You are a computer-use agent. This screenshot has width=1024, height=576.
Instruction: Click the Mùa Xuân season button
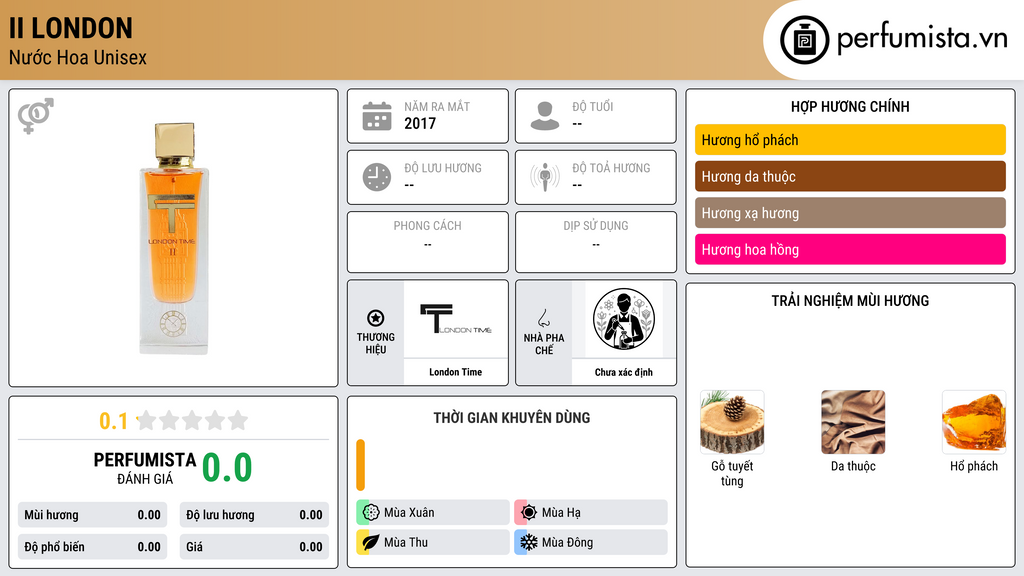pos(433,513)
